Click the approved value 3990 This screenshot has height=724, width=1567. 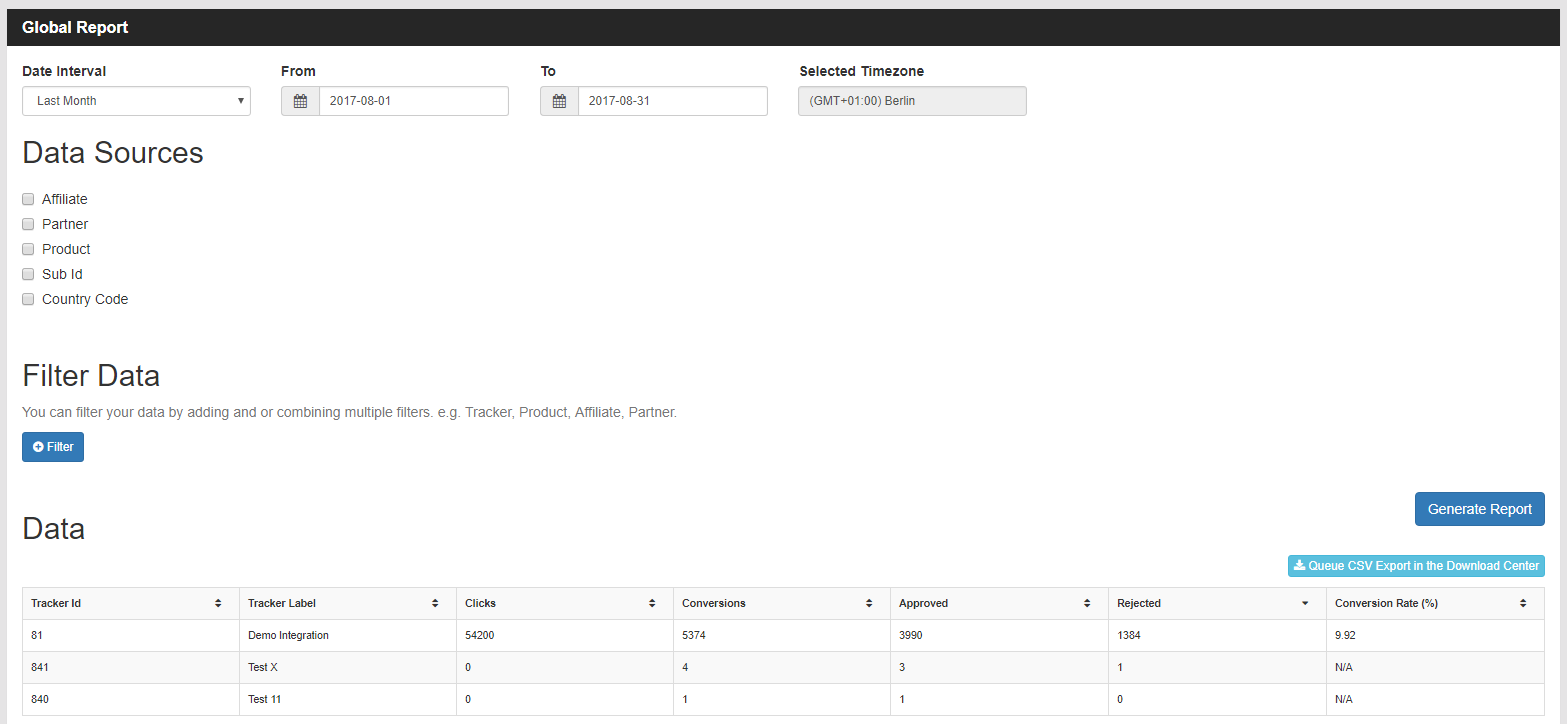tap(913, 635)
